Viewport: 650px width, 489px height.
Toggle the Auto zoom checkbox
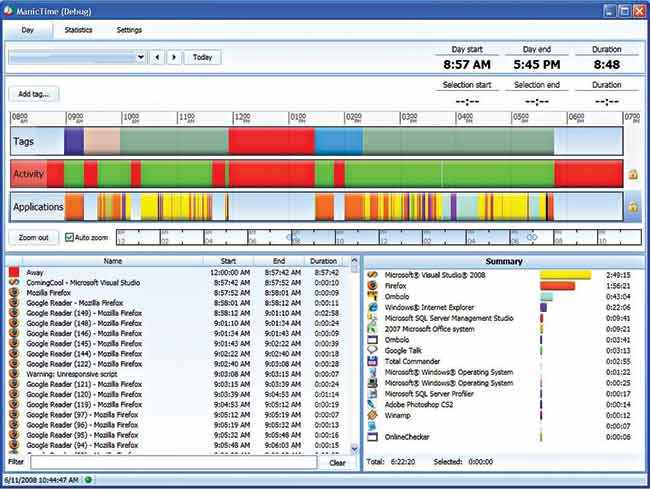pyautogui.click(x=69, y=237)
